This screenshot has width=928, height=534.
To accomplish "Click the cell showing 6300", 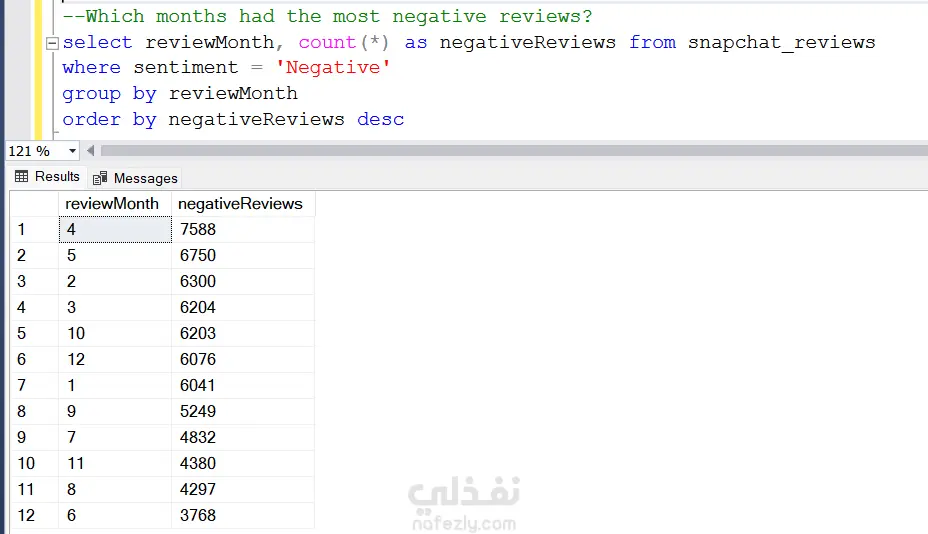I will [x=243, y=281].
